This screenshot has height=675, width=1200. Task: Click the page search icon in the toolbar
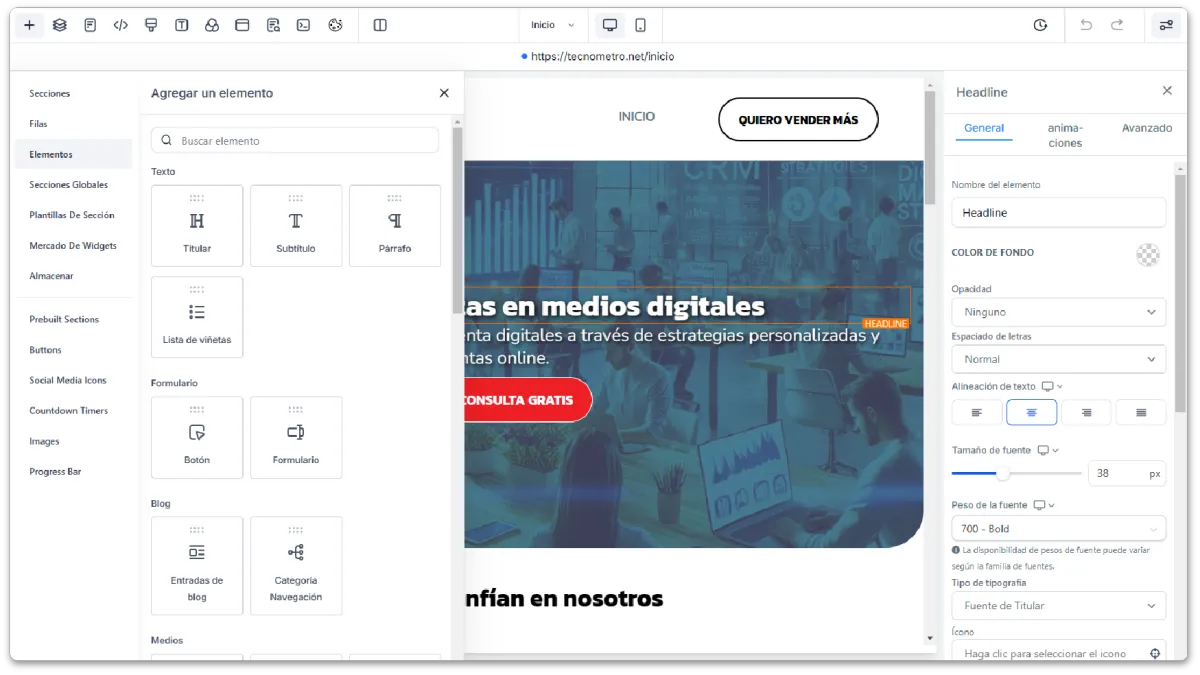(x=273, y=25)
